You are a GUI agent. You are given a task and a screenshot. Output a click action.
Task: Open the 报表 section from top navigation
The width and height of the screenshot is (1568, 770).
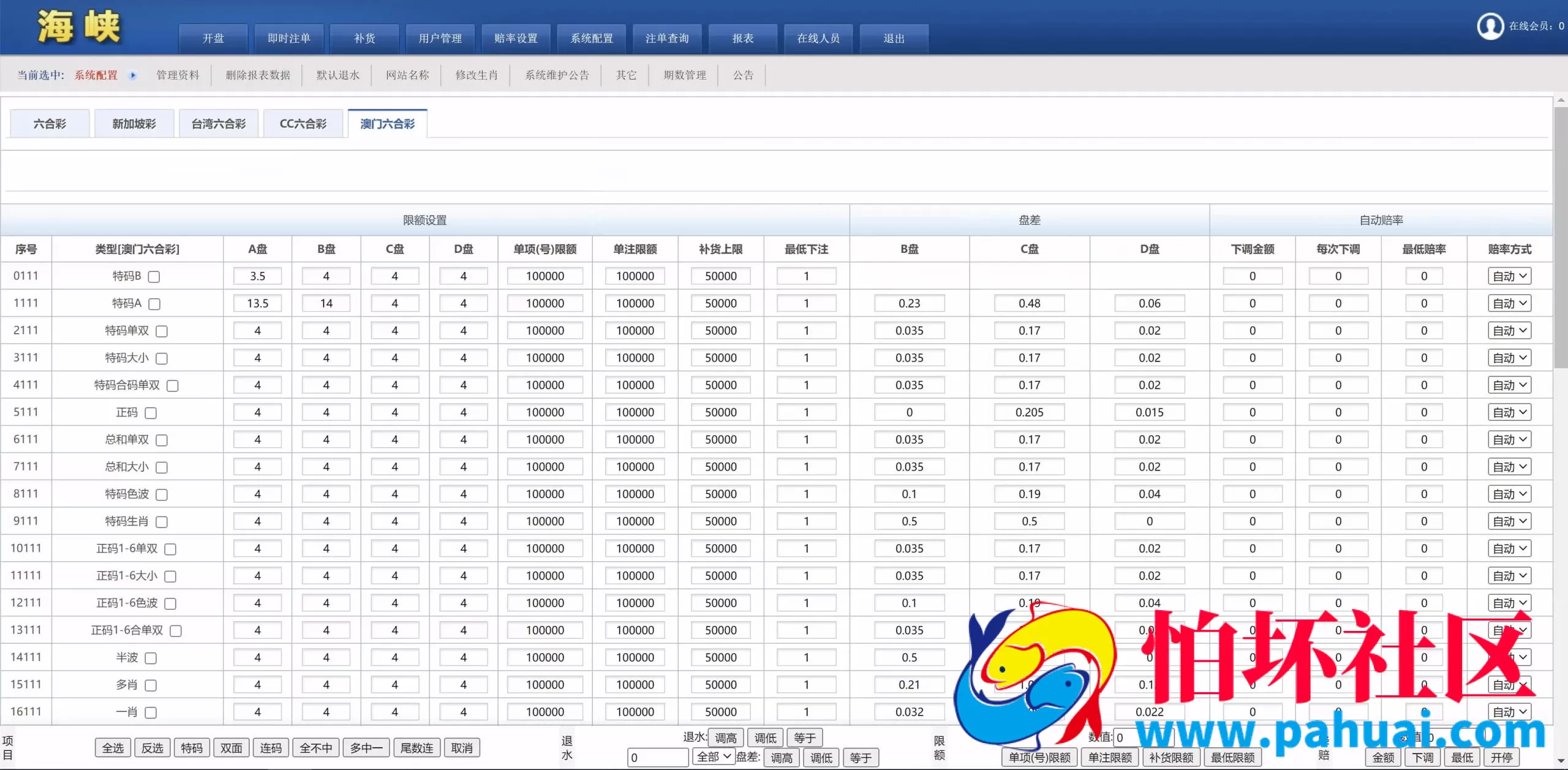pyautogui.click(x=742, y=38)
